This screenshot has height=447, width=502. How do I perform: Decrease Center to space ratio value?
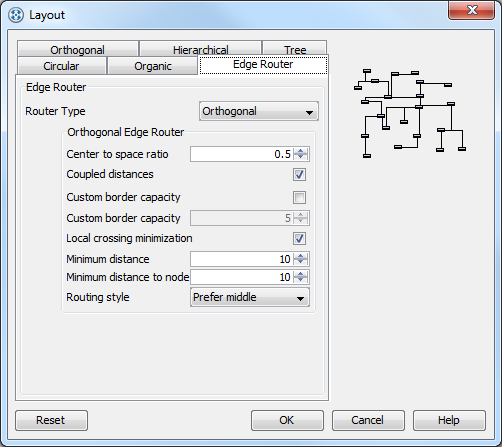click(x=301, y=157)
